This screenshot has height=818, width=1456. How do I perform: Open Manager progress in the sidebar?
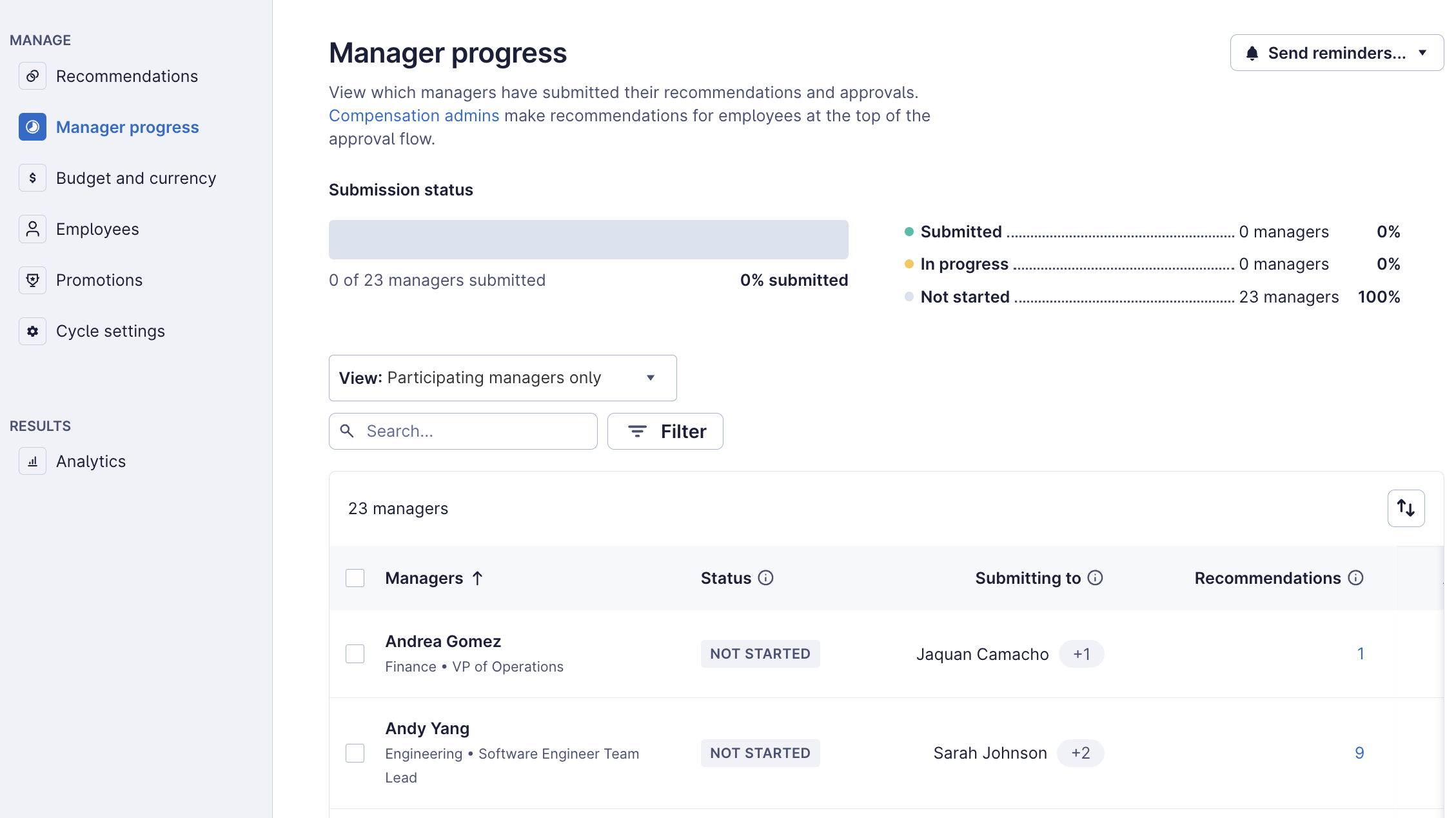127,127
